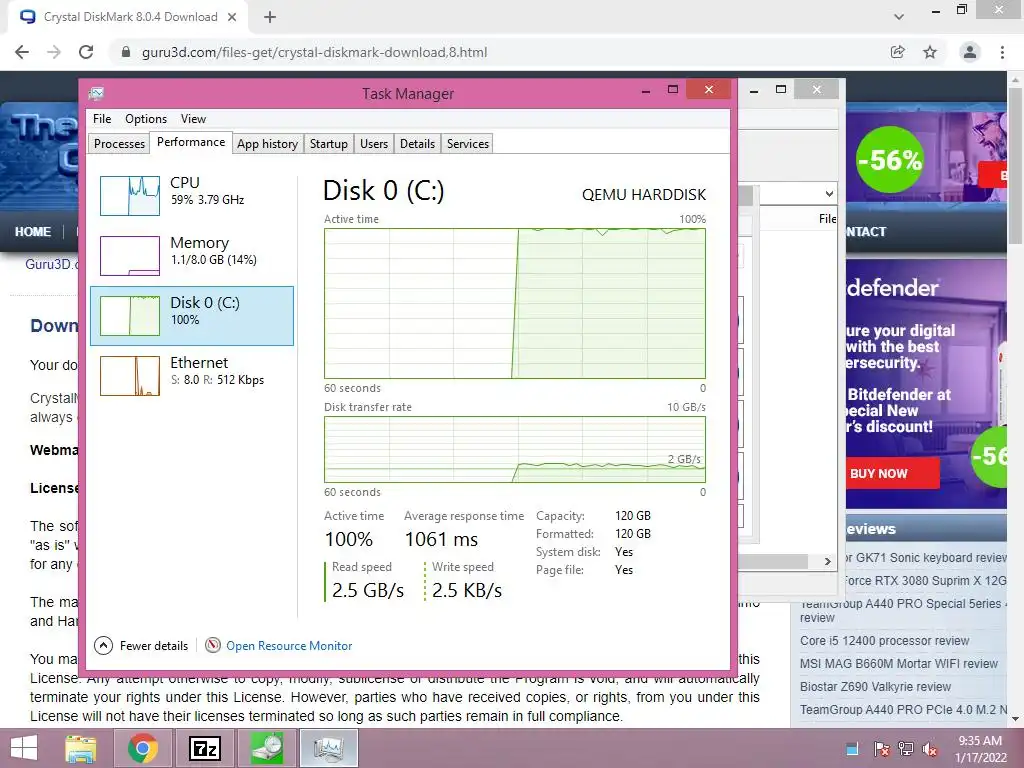Click the first tray icon beside the flag
Image resolution: width=1024 pixels, height=768 pixels.
(852, 749)
